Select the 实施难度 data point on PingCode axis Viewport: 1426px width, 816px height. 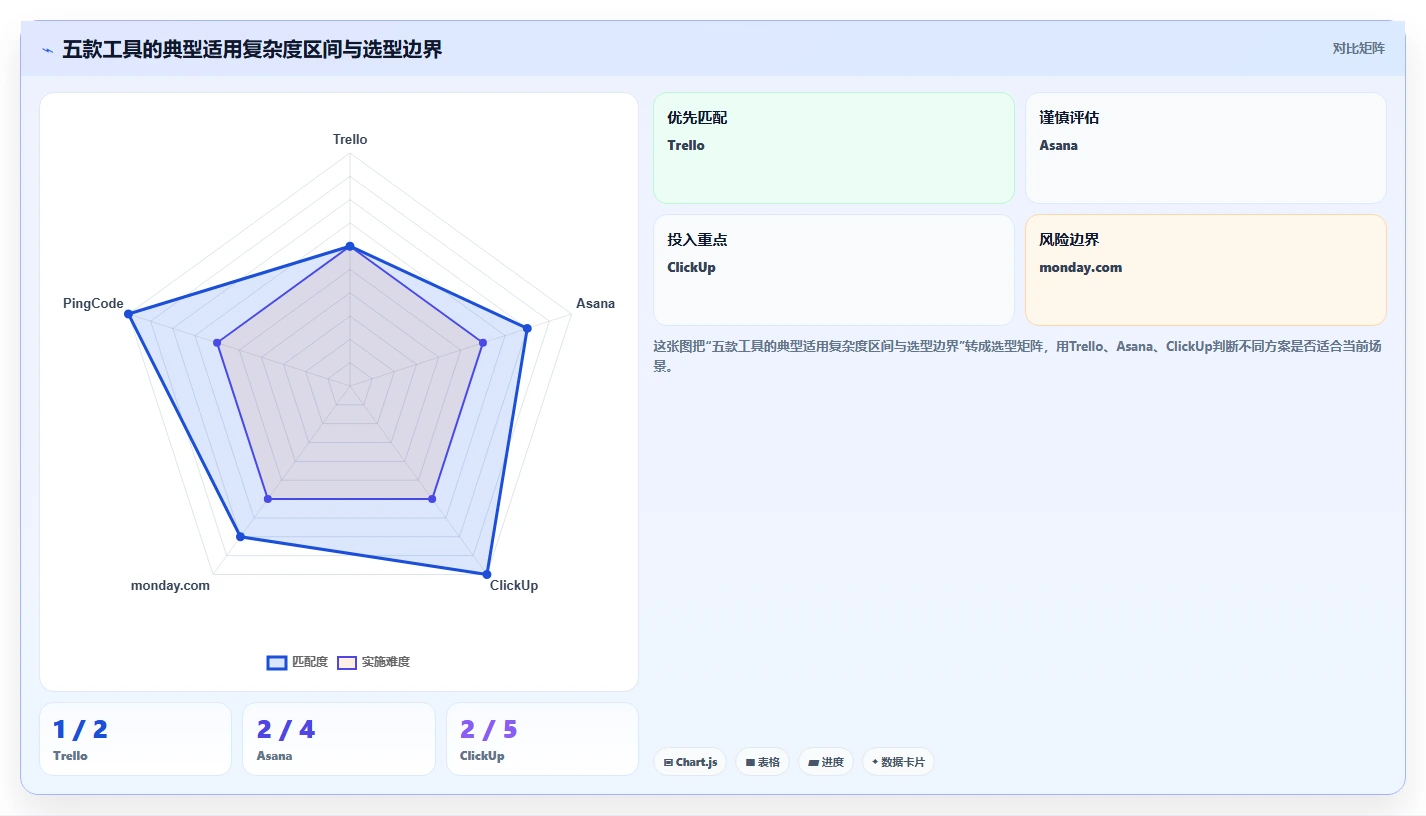(217, 342)
